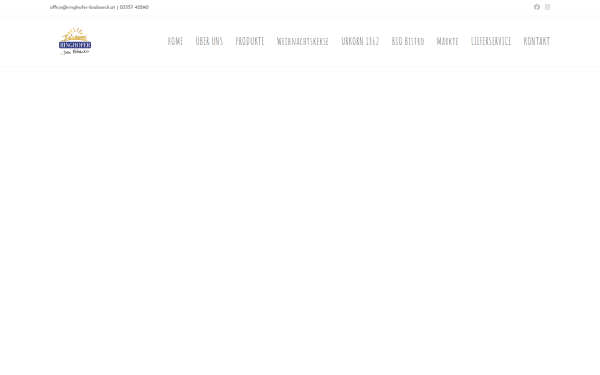
Task: Open the Instagram social icon
Action: click(548, 7)
